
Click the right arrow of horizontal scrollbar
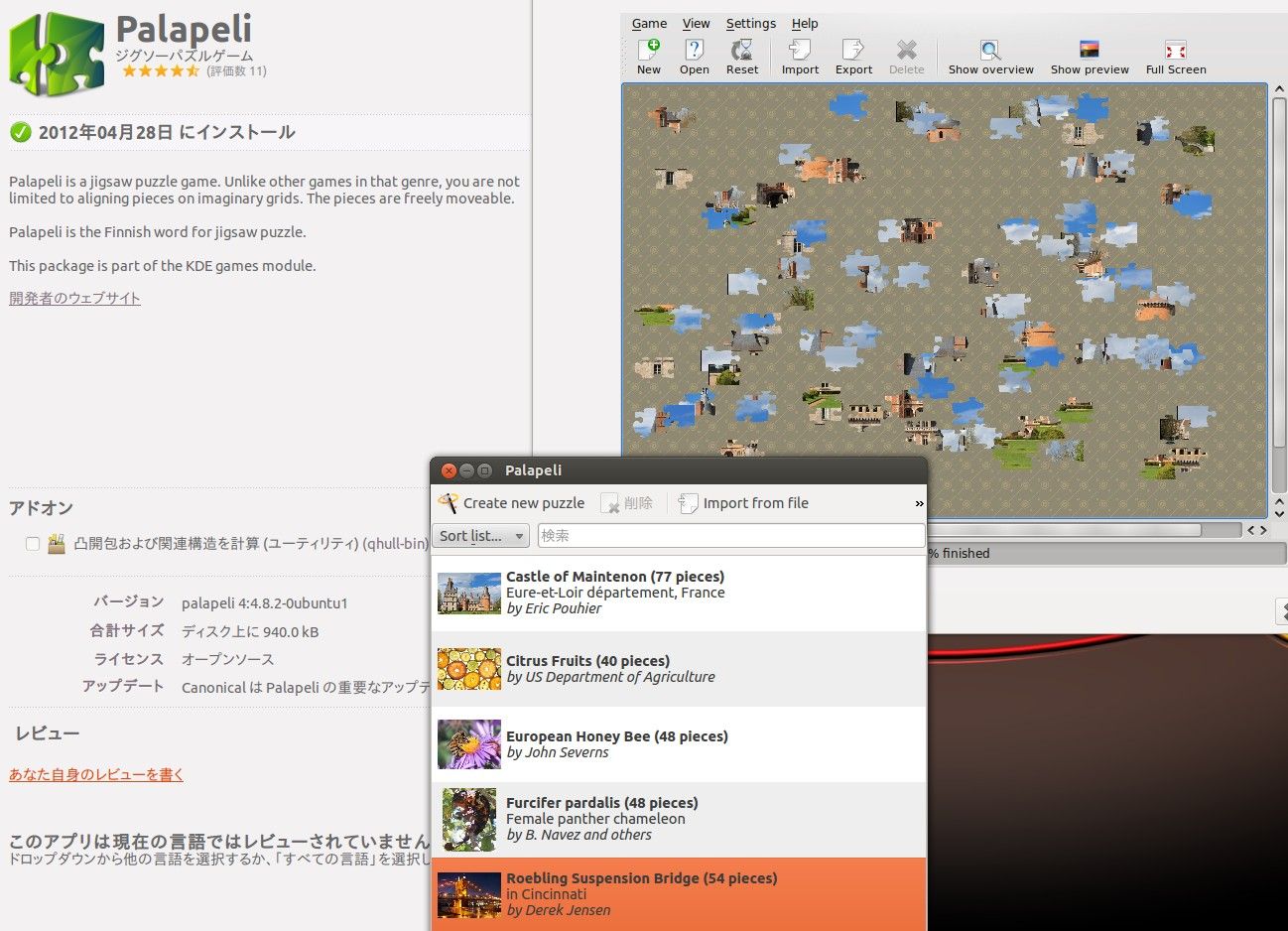[1263, 530]
